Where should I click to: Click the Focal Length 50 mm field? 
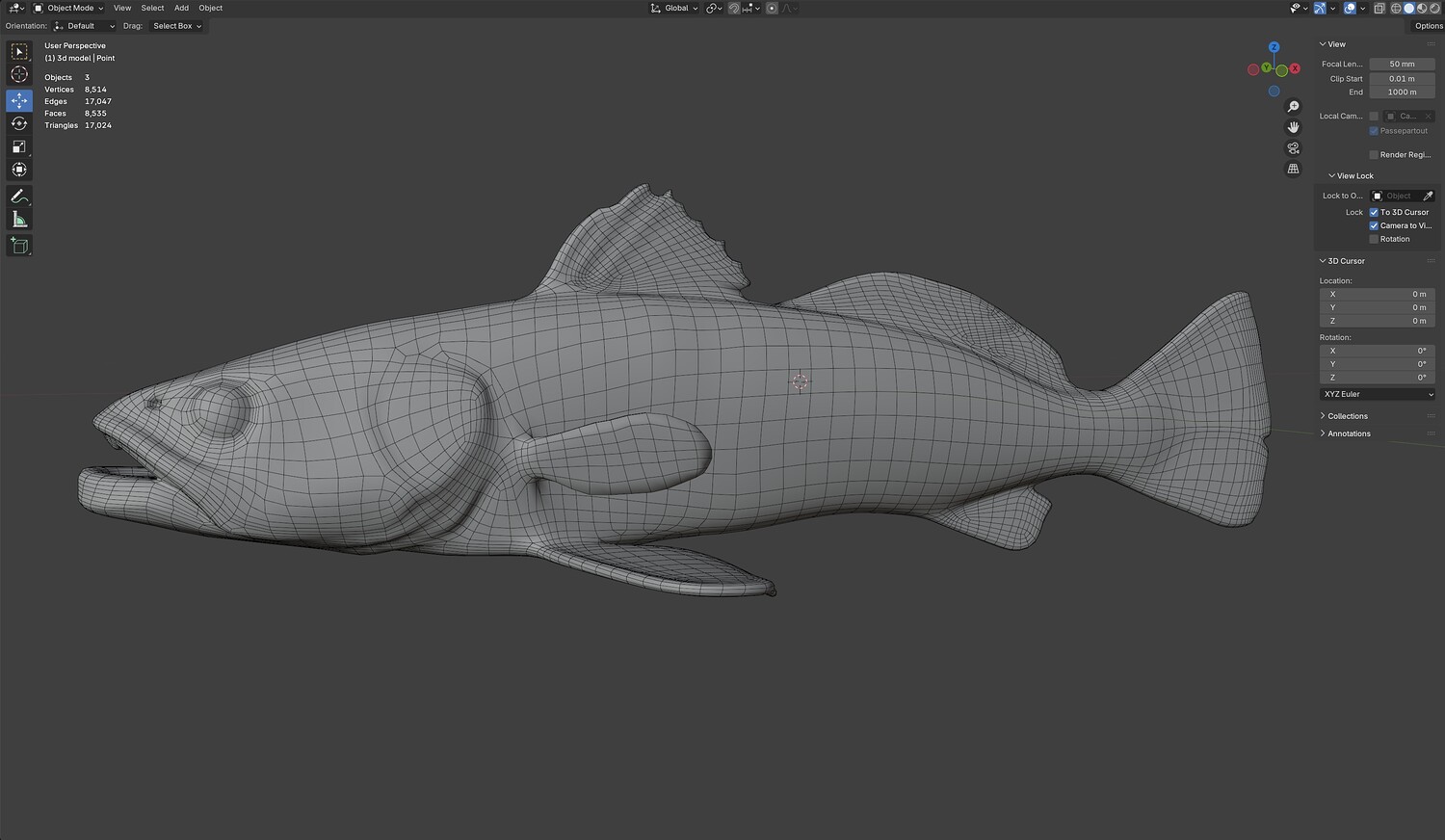click(1403, 65)
